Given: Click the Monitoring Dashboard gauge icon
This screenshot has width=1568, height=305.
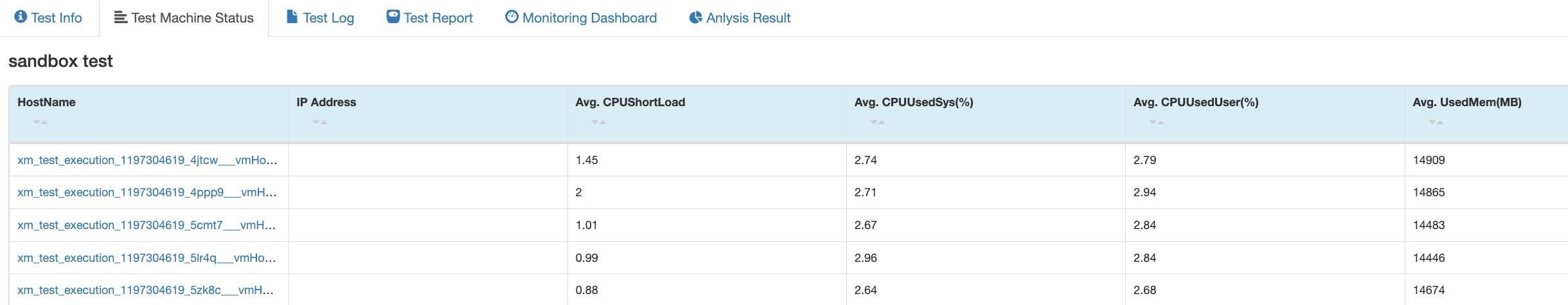Looking at the screenshot, I should [512, 17].
